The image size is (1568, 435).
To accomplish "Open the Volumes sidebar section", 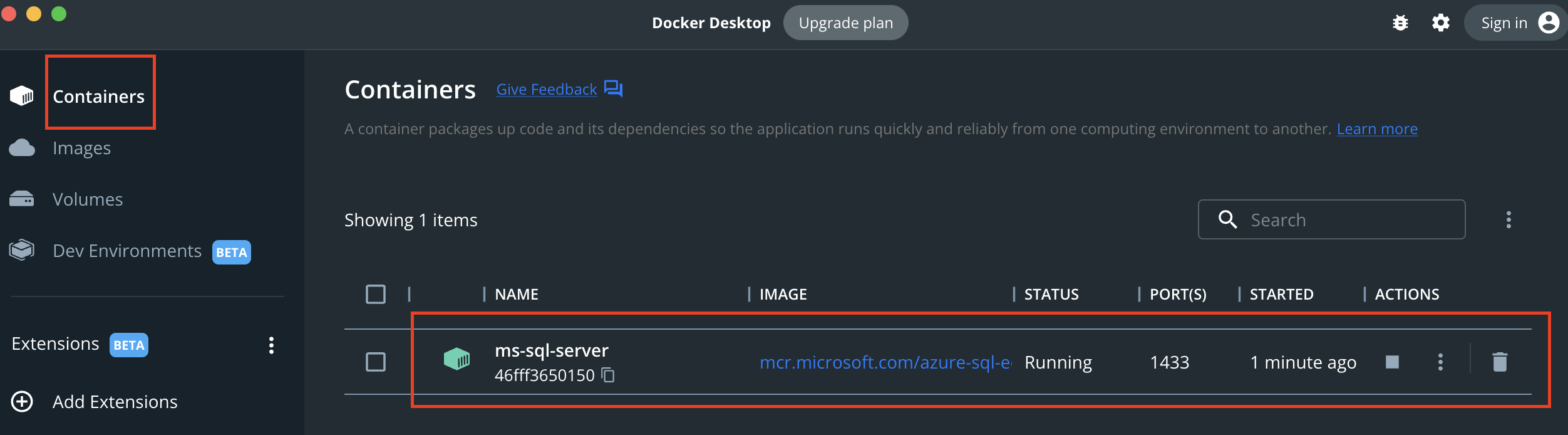I will (88, 199).
